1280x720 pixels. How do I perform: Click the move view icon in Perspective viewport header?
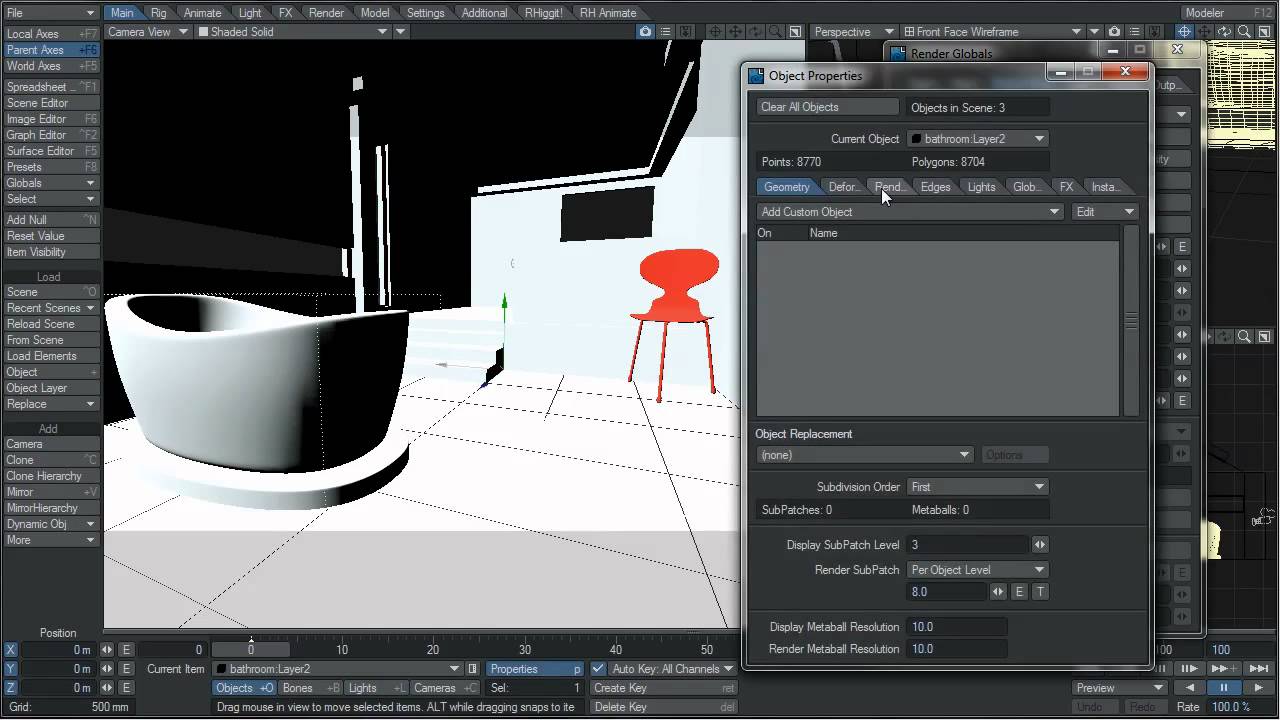pyautogui.click(x=1204, y=32)
